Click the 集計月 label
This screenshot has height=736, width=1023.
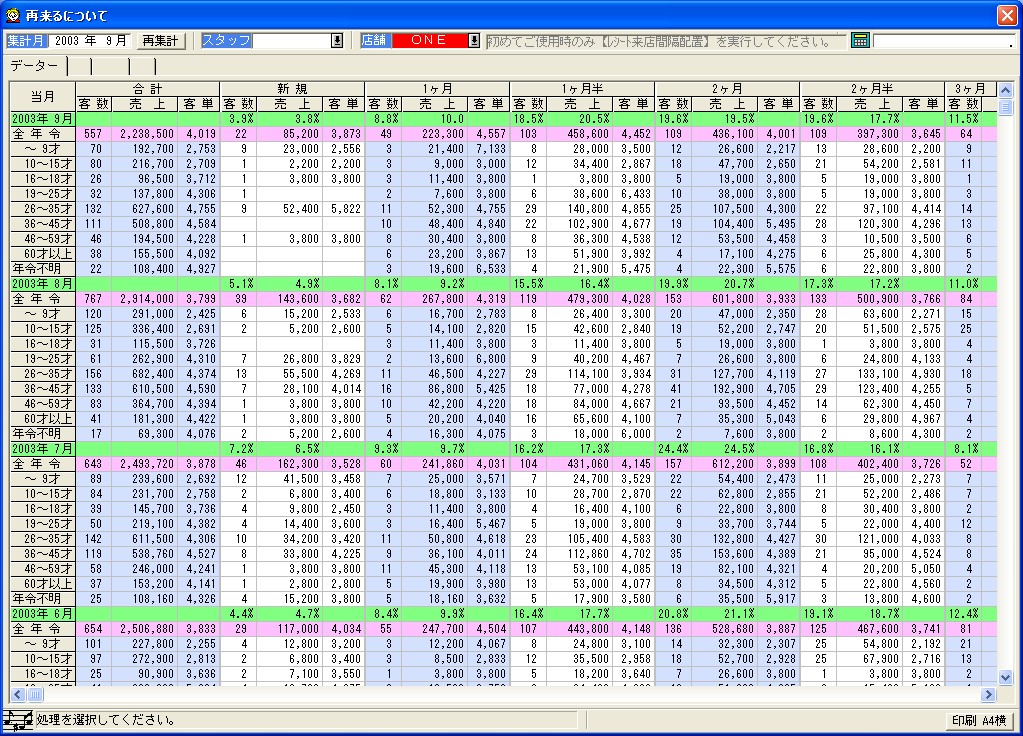pyautogui.click(x=26, y=40)
